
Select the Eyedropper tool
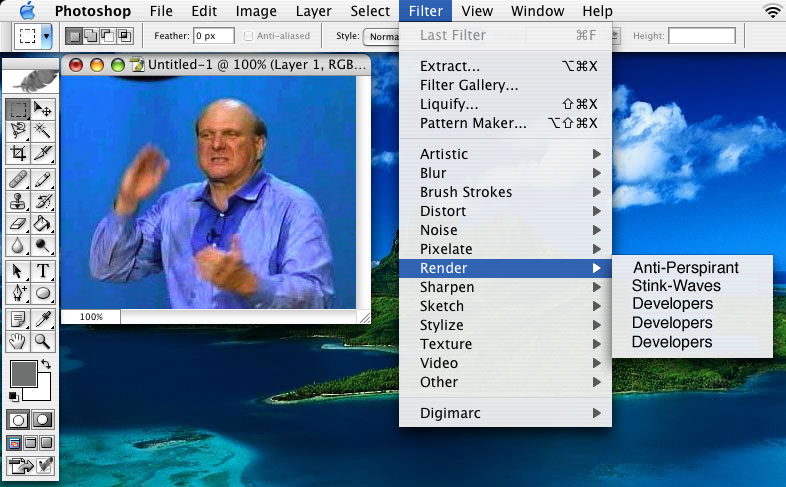pyautogui.click(x=43, y=319)
